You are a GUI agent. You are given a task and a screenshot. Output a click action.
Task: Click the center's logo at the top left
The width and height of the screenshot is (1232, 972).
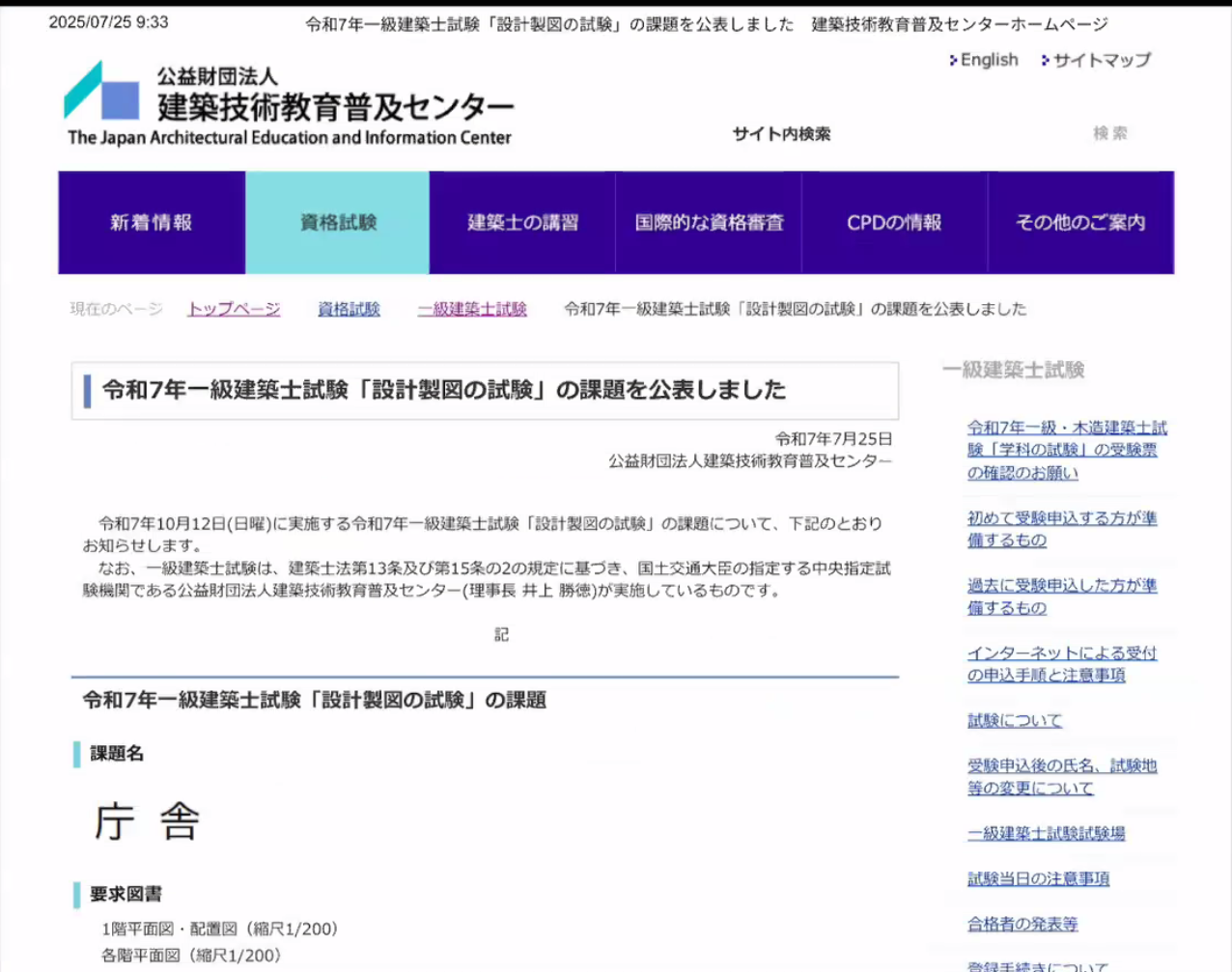tap(288, 103)
